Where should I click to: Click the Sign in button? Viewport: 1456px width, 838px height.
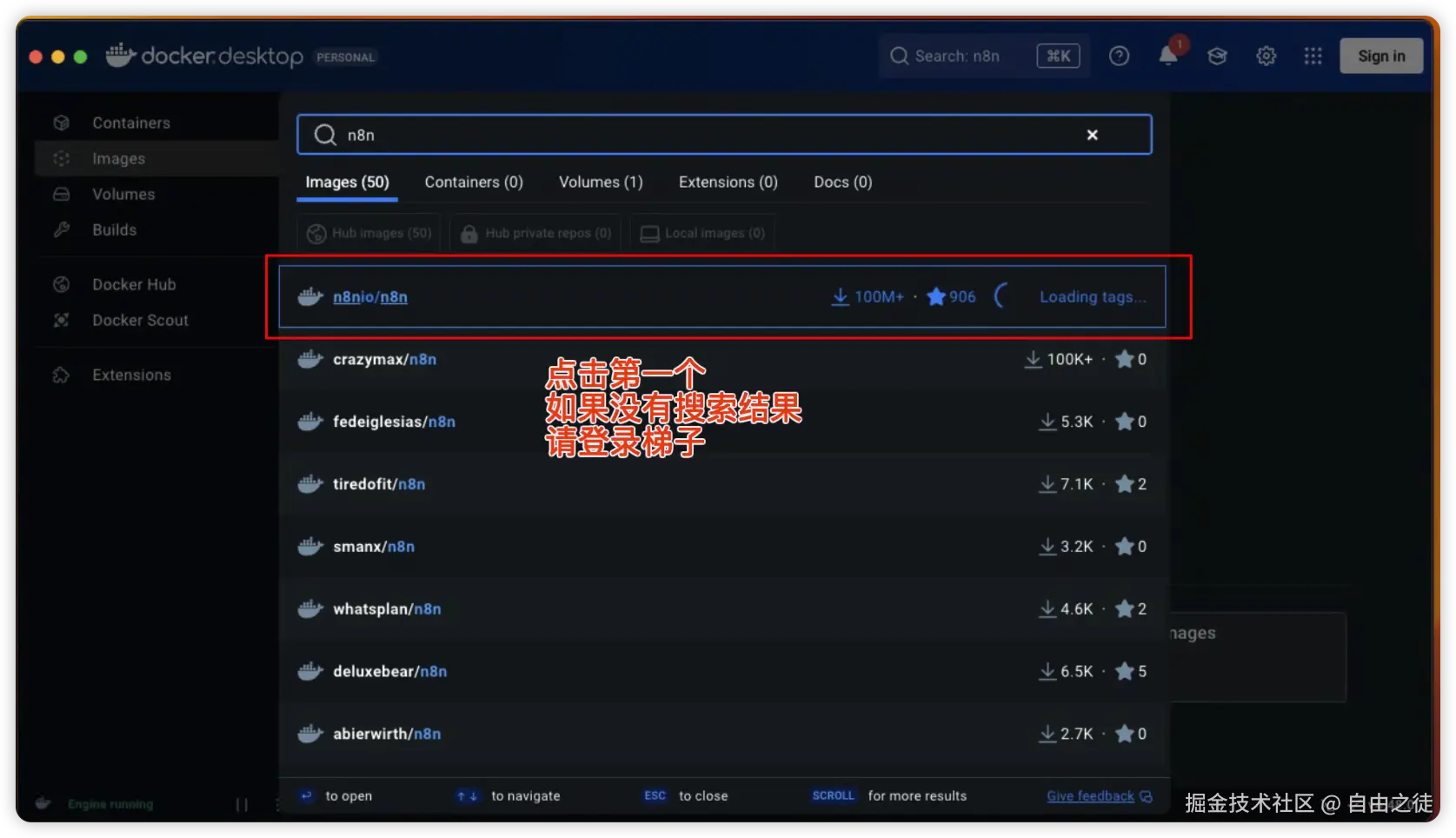click(x=1381, y=56)
